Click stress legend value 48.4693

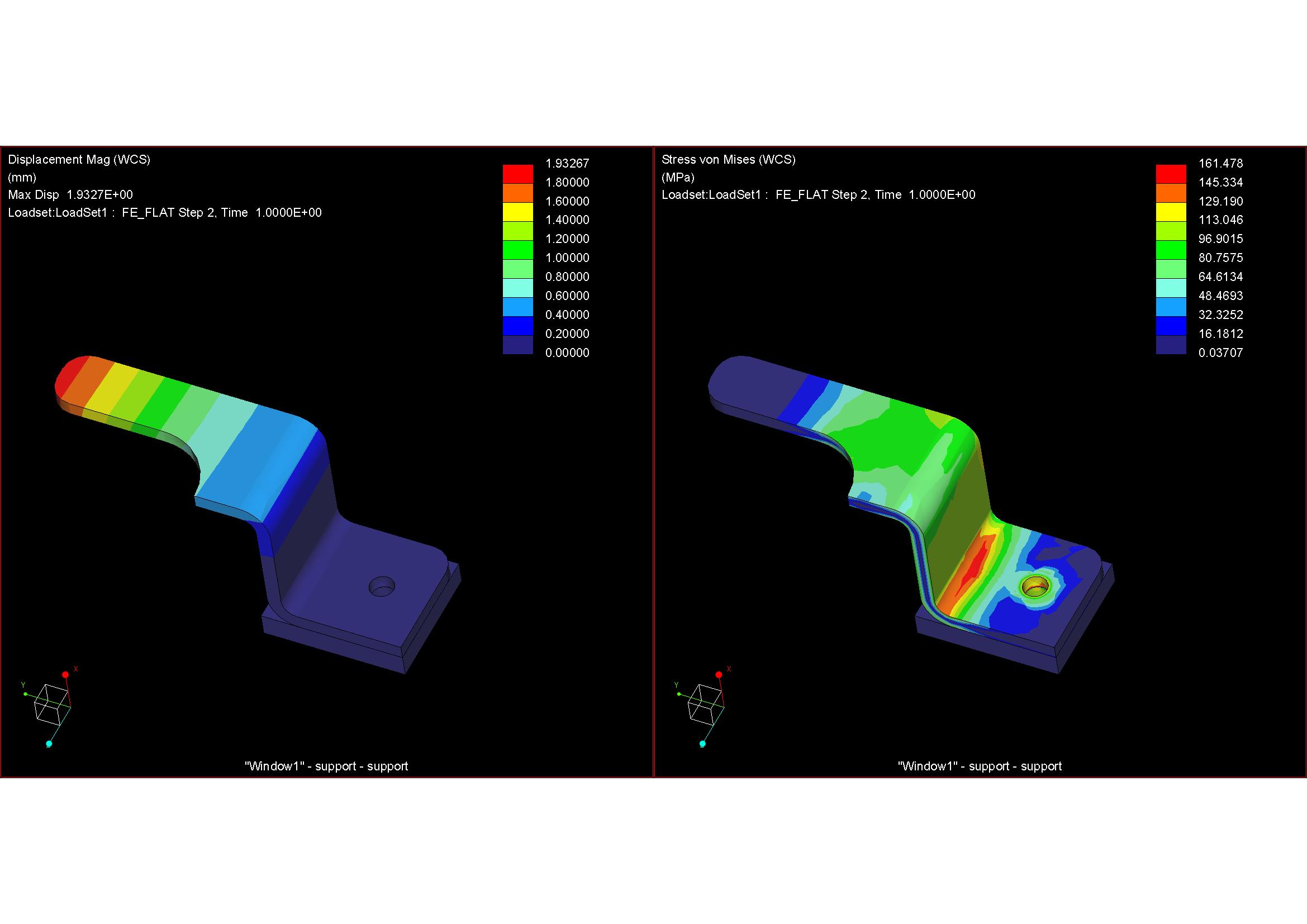pos(1220,296)
